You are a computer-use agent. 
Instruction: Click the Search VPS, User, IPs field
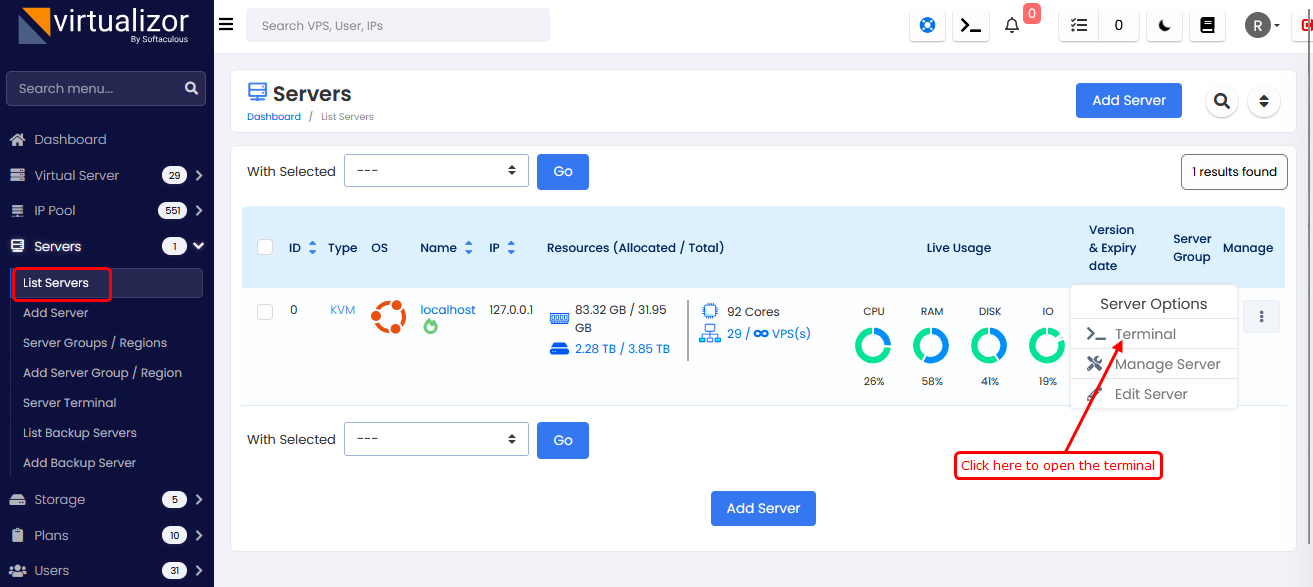[x=397, y=26]
